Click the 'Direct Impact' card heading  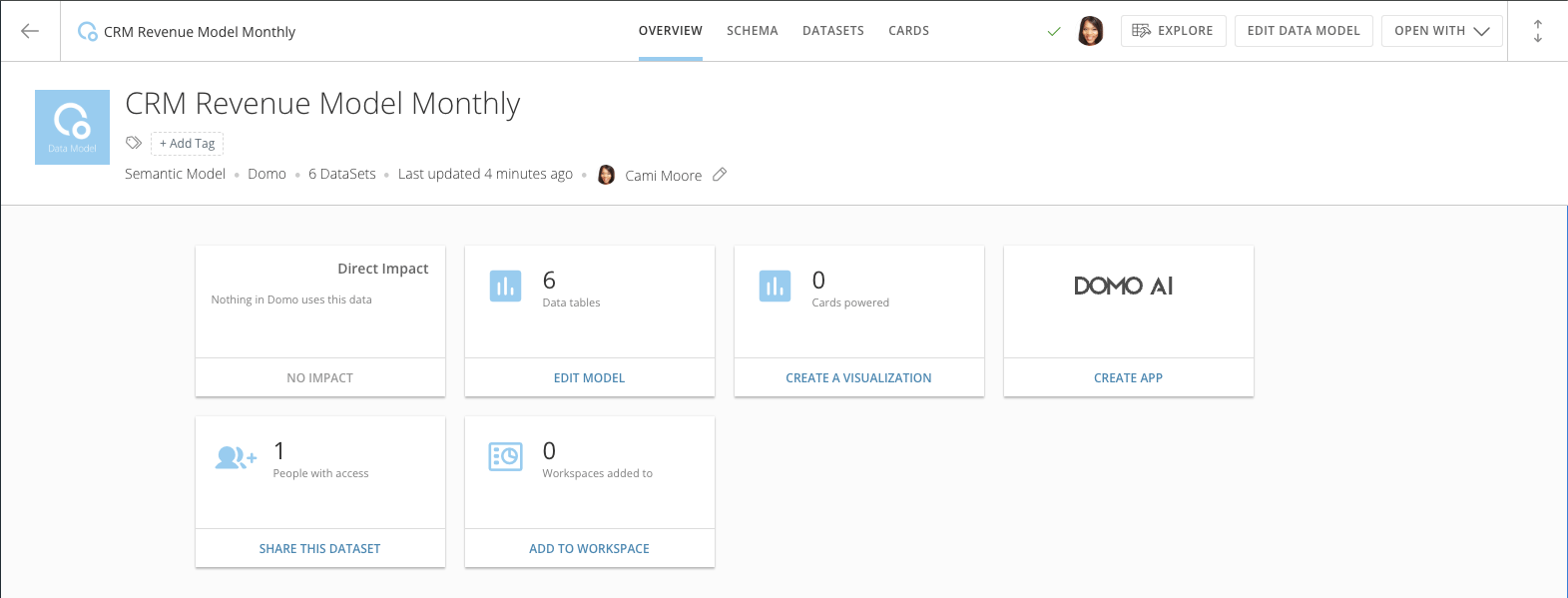(x=383, y=269)
